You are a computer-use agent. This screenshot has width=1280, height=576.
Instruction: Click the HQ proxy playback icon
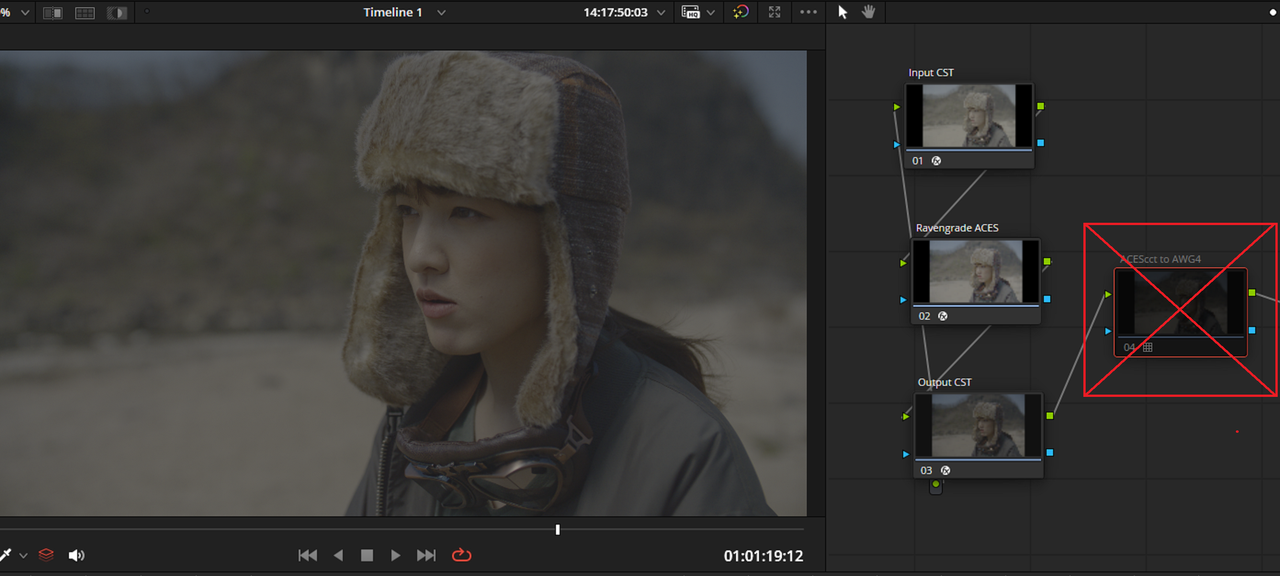pos(691,12)
